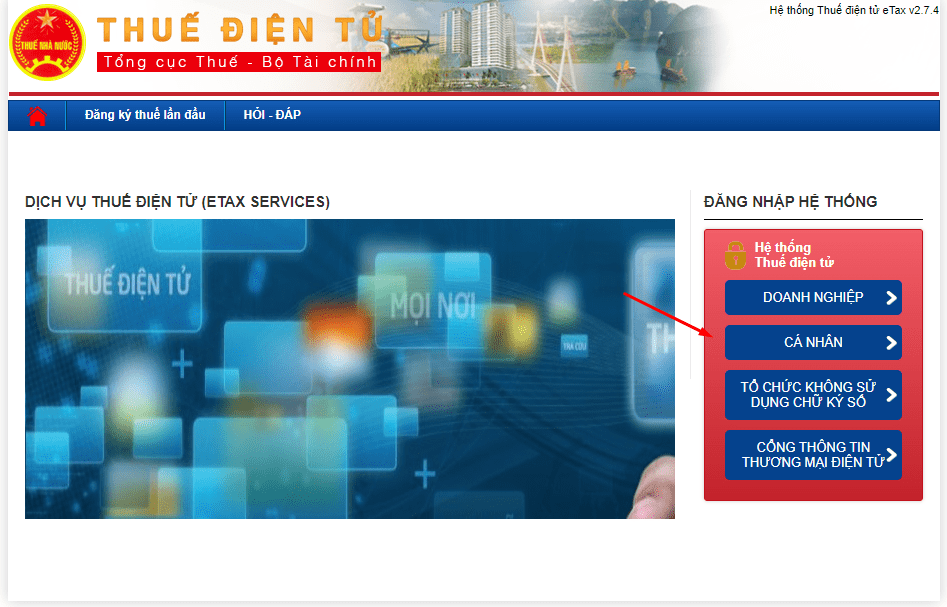The width and height of the screenshot is (947, 607).
Task: Log in as DOANH NGHIỆP
Action: coord(812,297)
